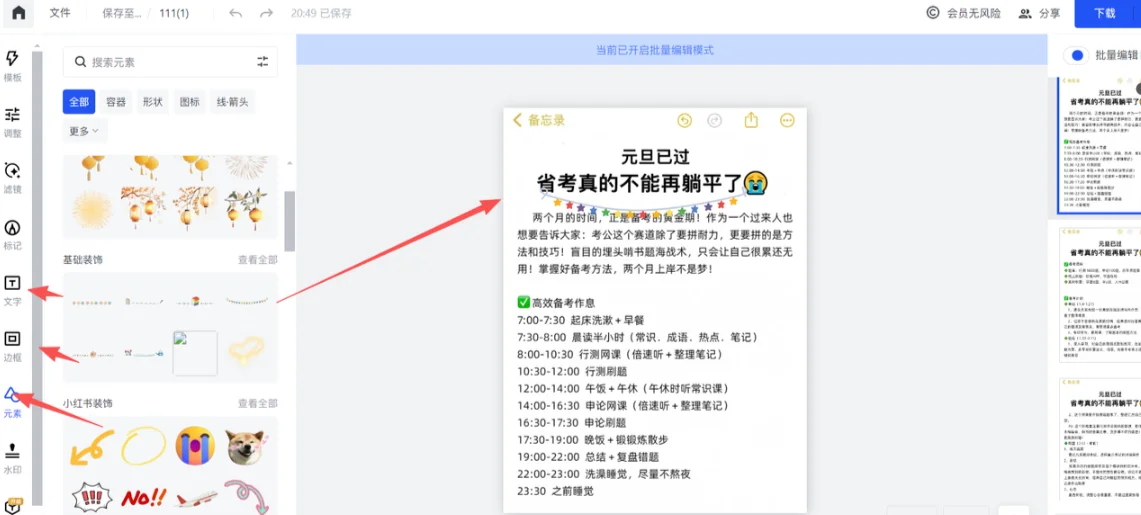The width and height of the screenshot is (1141, 515).
Task: View all 基础装饰 elements via 查看全部
Action: 258,260
